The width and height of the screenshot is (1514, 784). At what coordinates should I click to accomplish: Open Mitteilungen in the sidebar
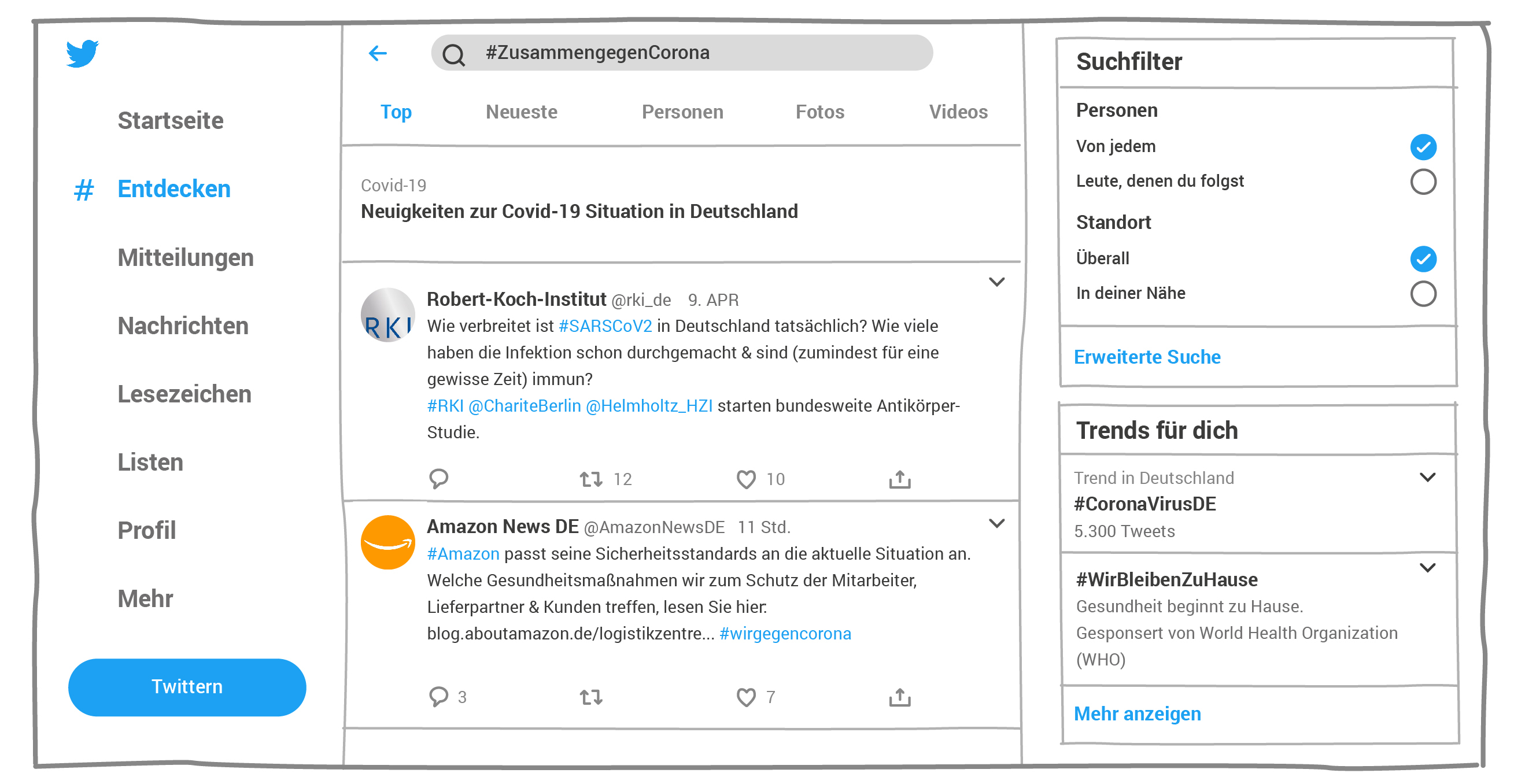coord(186,258)
